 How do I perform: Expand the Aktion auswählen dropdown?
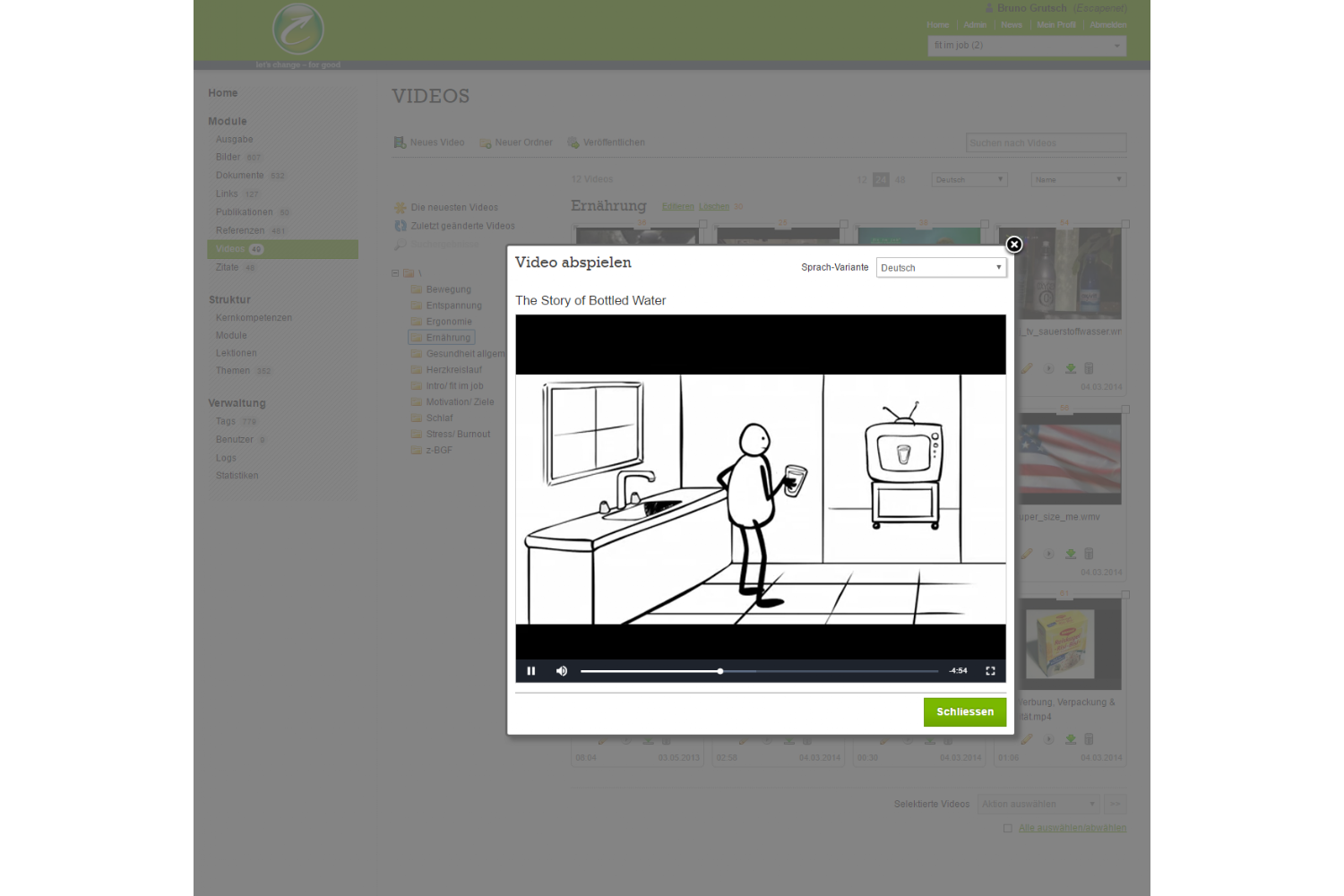coord(1038,805)
